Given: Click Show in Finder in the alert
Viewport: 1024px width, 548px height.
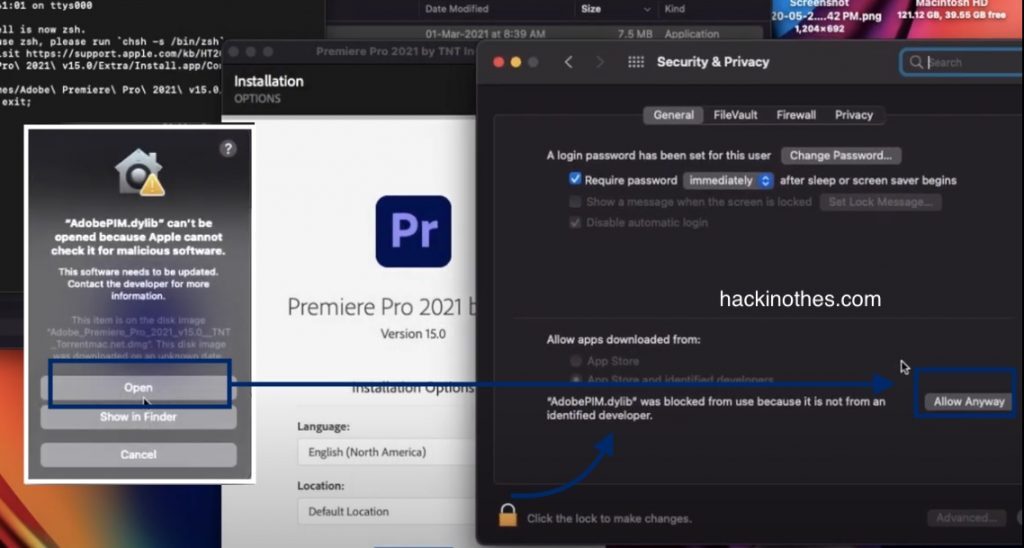Looking at the screenshot, I should coord(138,417).
